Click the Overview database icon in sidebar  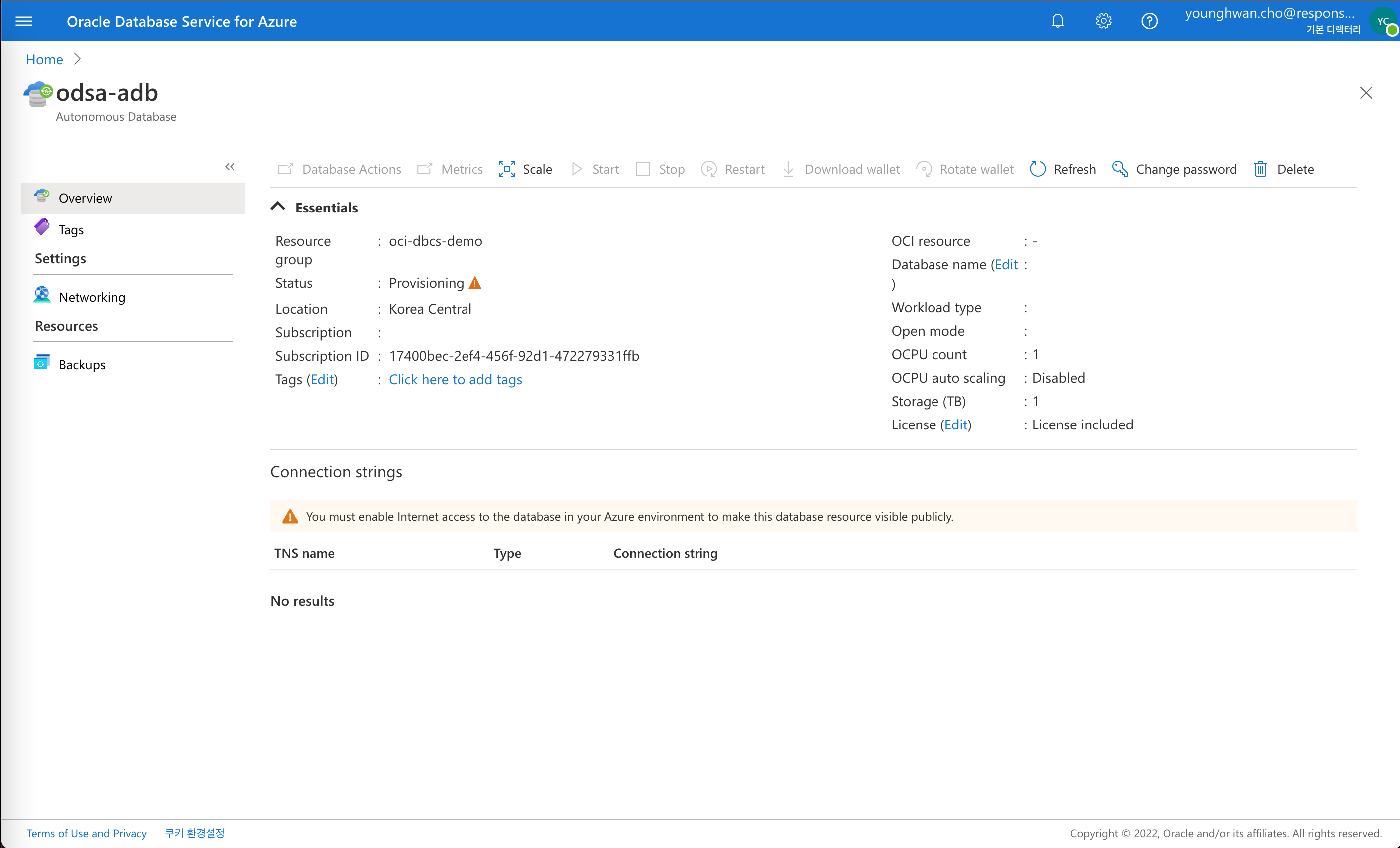pyautogui.click(x=42, y=196)
